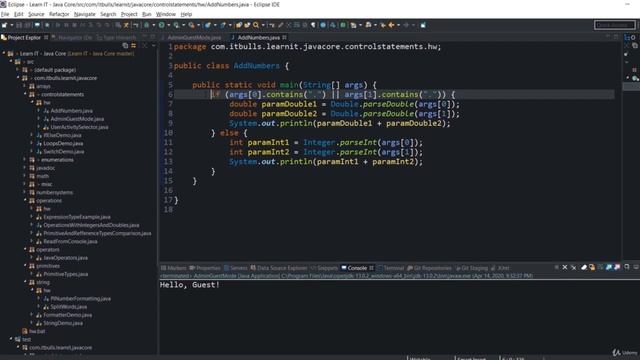Select ExpressionTypeExample.java in the tree
This screenshot has width=640, height=360.
[77, 217]
